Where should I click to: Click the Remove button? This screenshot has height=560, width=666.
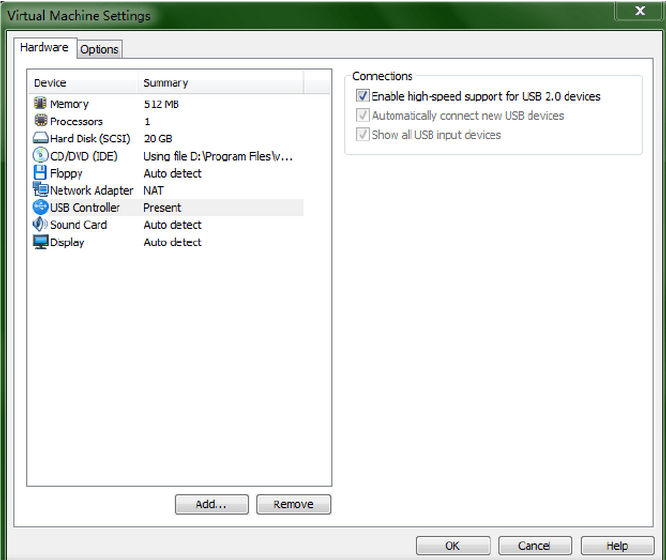tap(293, 504)
